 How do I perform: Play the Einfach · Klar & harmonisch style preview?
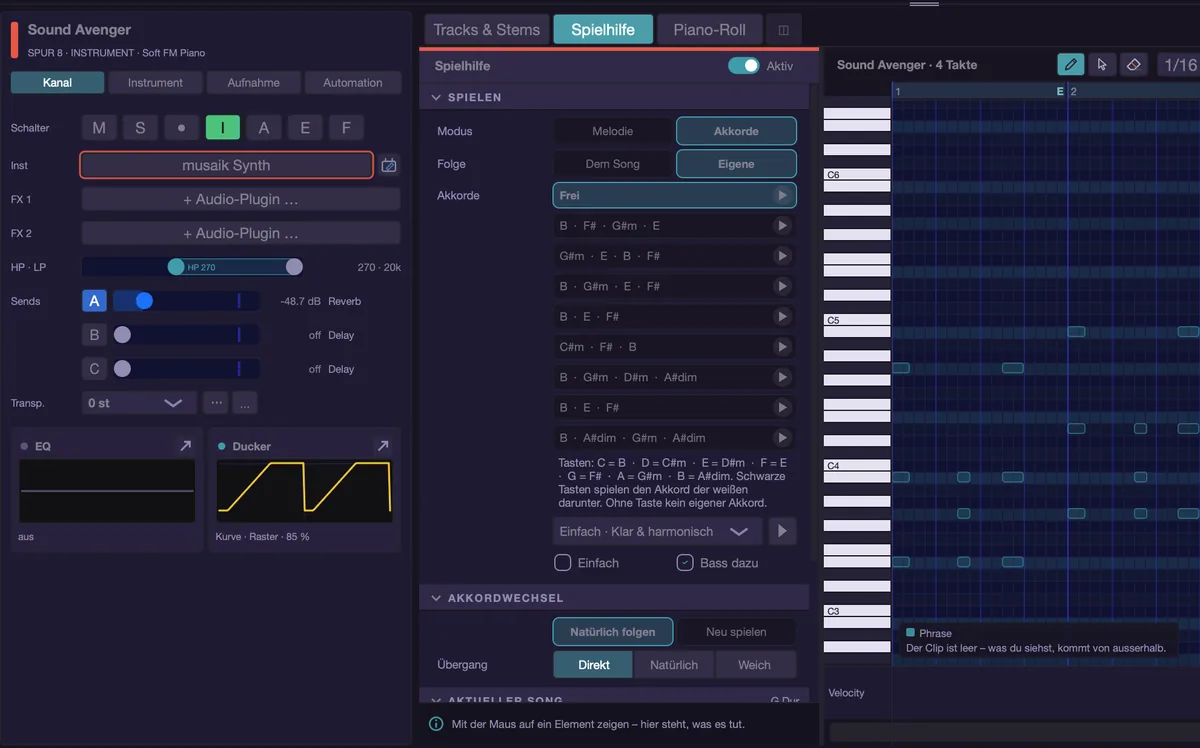pos(782,531)
